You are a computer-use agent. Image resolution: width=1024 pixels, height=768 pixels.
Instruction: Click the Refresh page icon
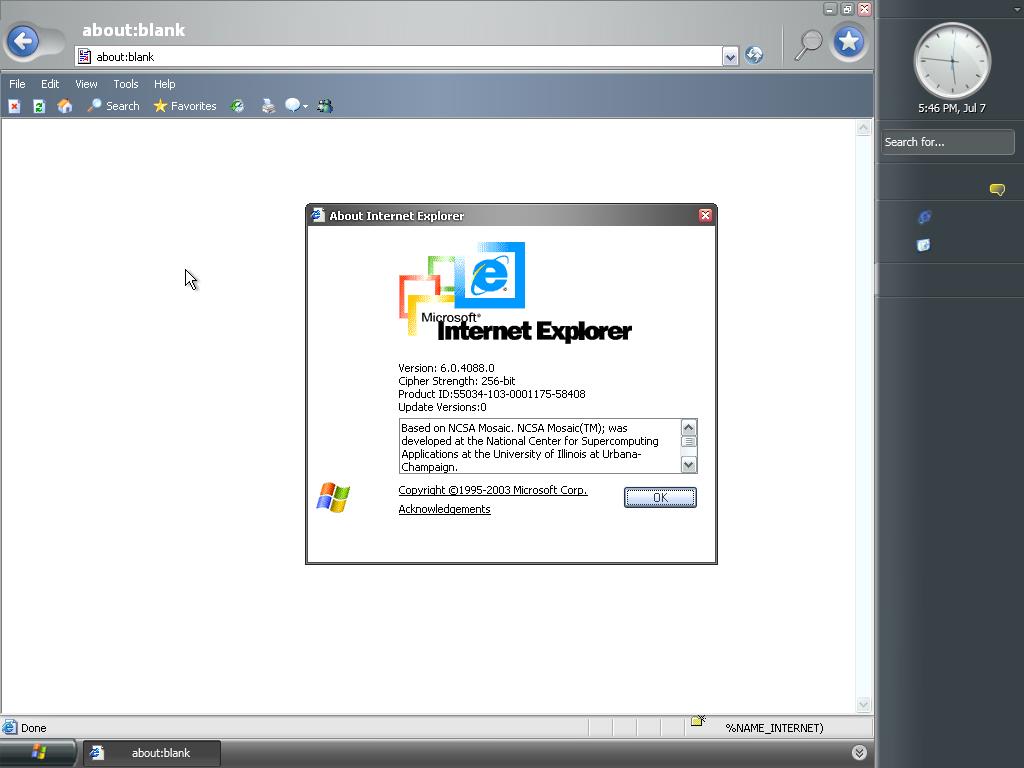point(39,106)
